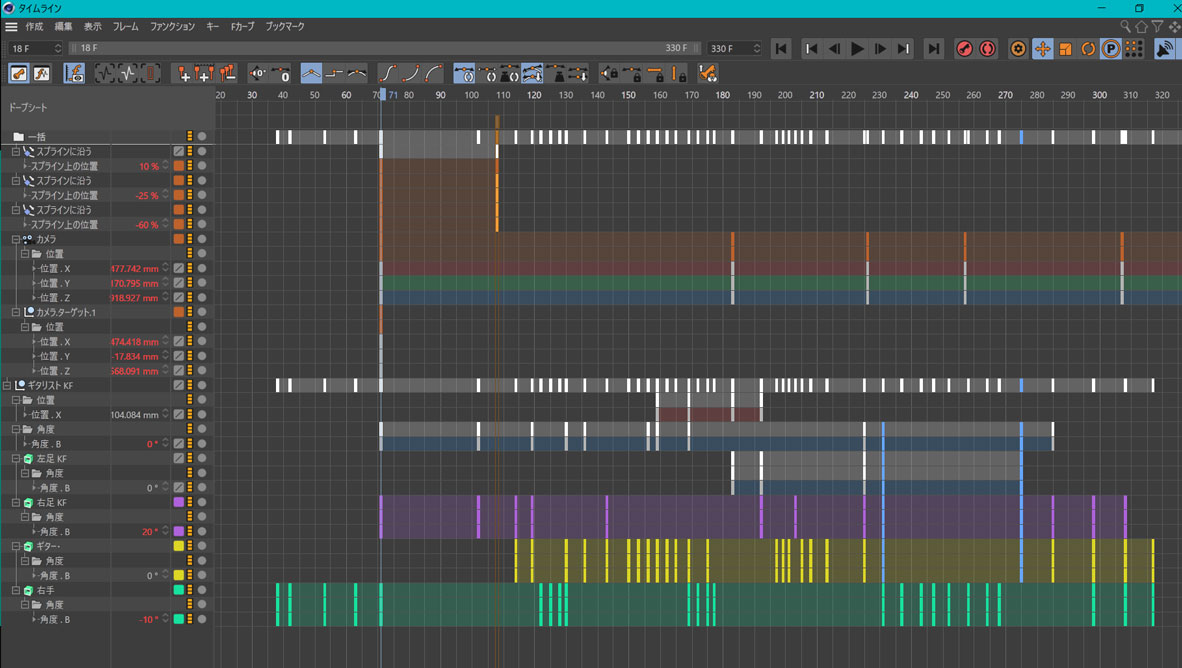Toggle the PLA 'P' recording icon

tap(1111, 49)
